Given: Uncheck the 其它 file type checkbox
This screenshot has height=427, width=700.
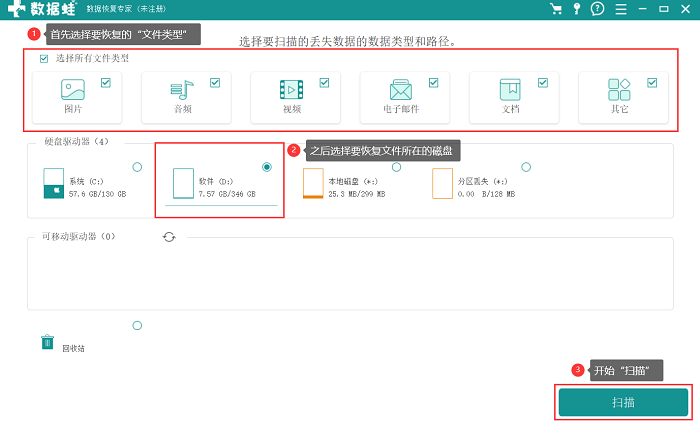Looking at the screenshot, I should tap(652, 83).
